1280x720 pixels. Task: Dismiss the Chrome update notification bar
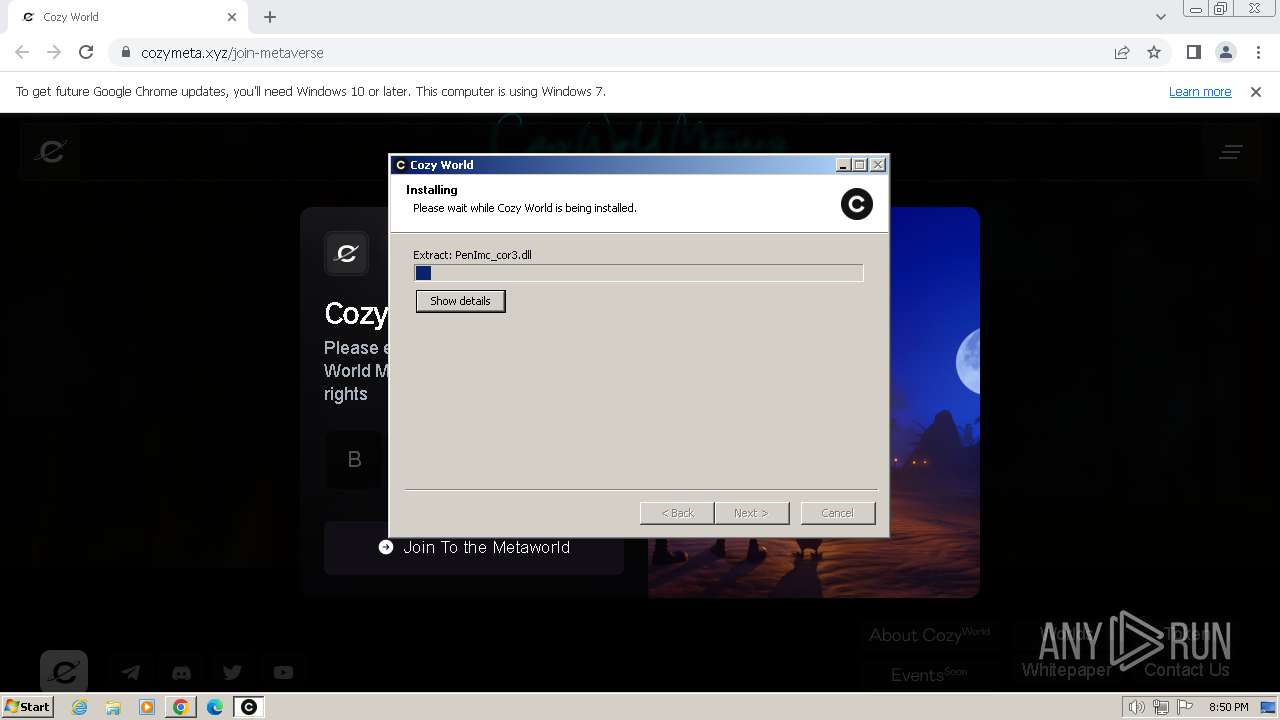[1256, 92]
